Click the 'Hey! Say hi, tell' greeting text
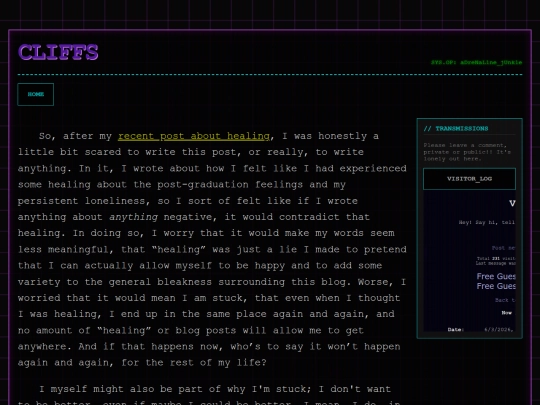 pyautogui.click(x=487, y=222)
